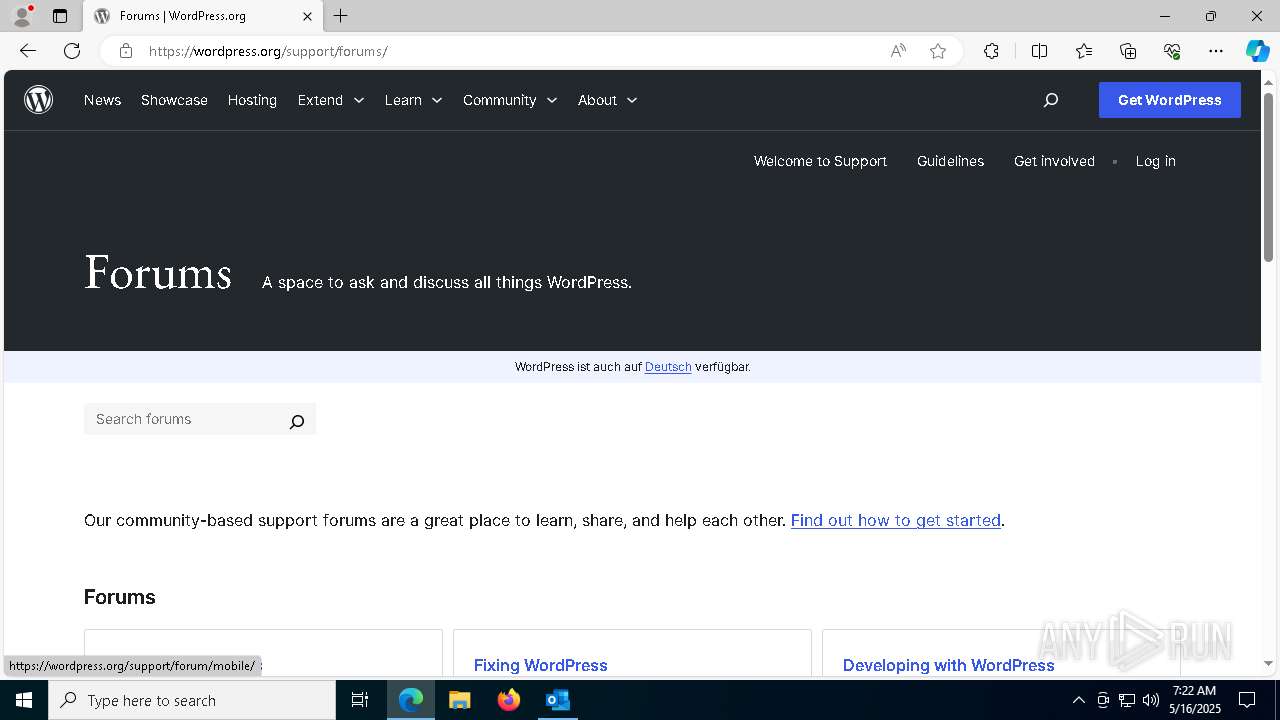This screenshot has width=1280, height=720.
Task: Open the Tab actions menu icon
Action: (60, 16)
